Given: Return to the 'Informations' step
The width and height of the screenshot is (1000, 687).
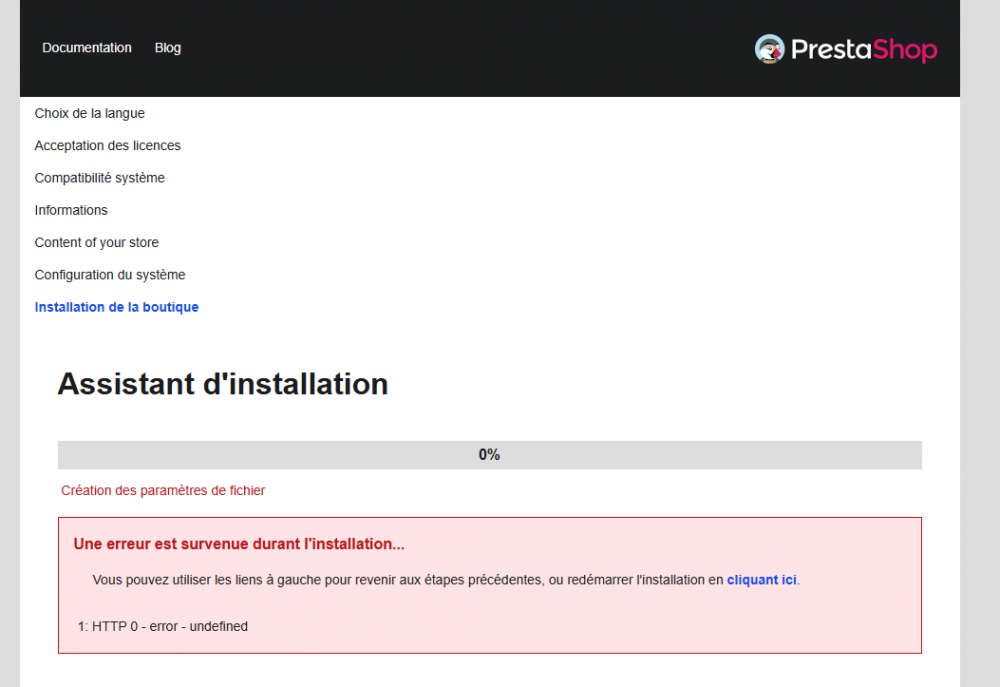Looking at the screenshot, I should tap(71, 210).
